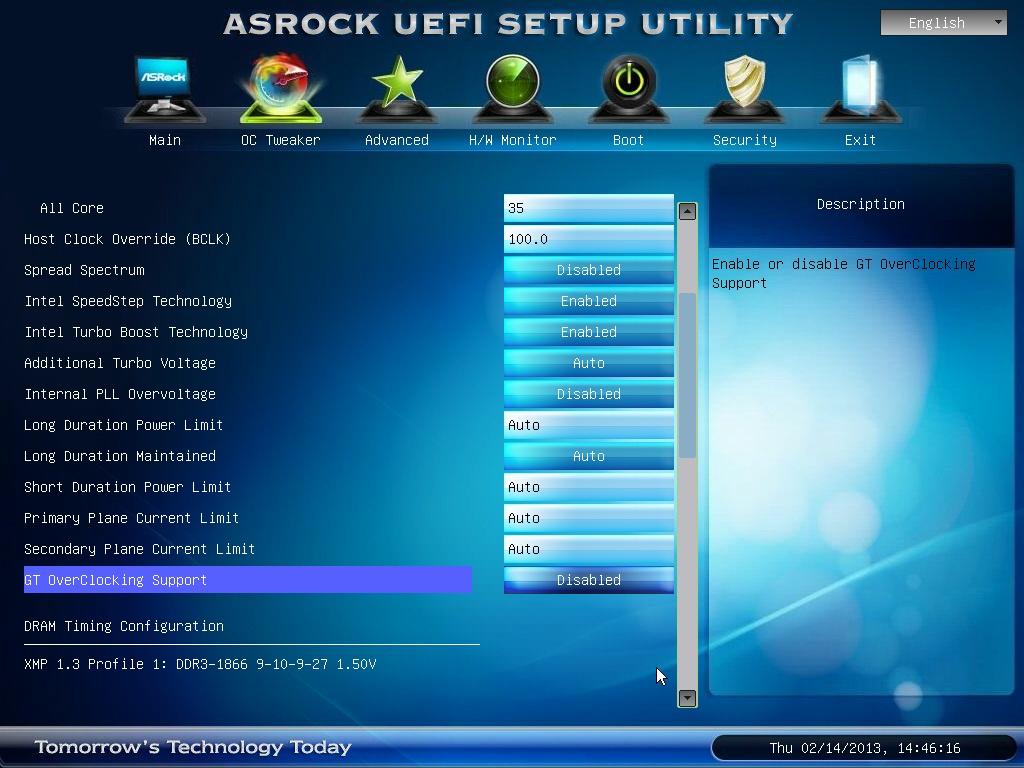Switch to the Security tab label
The width and height of the screenshot is (1024, 768).
pos(744,140)
